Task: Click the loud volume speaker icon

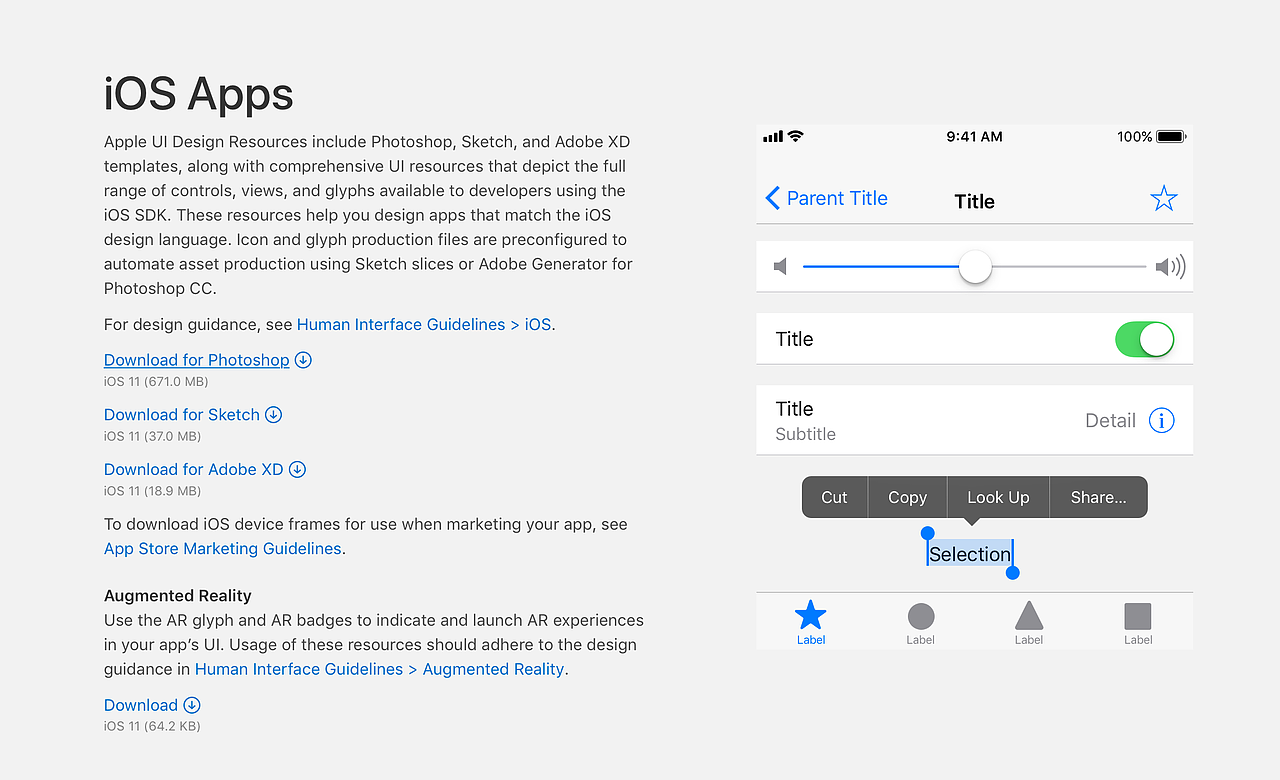Action: [1170, 266]
